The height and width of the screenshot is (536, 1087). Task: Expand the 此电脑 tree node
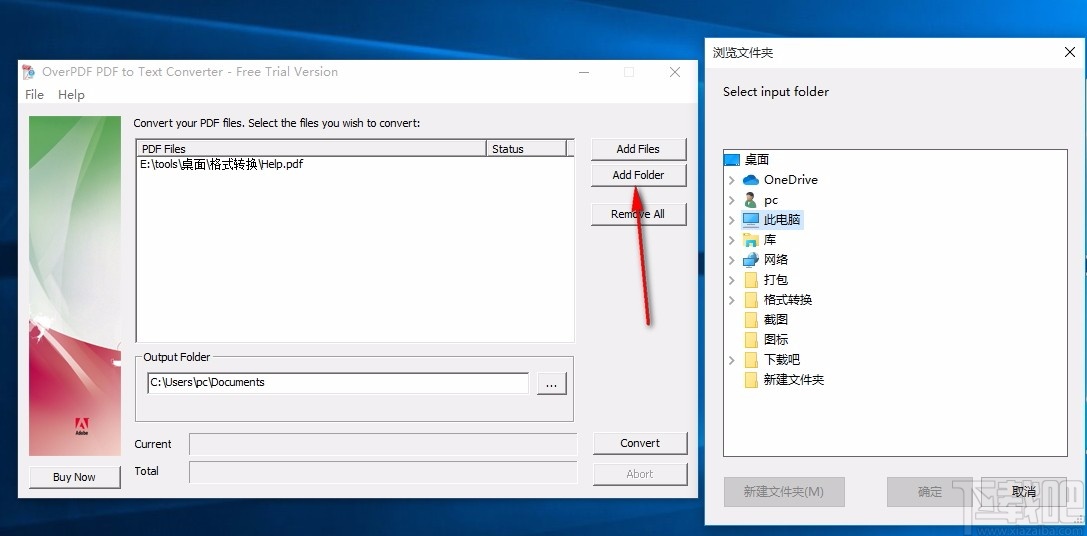pos(732,220)
